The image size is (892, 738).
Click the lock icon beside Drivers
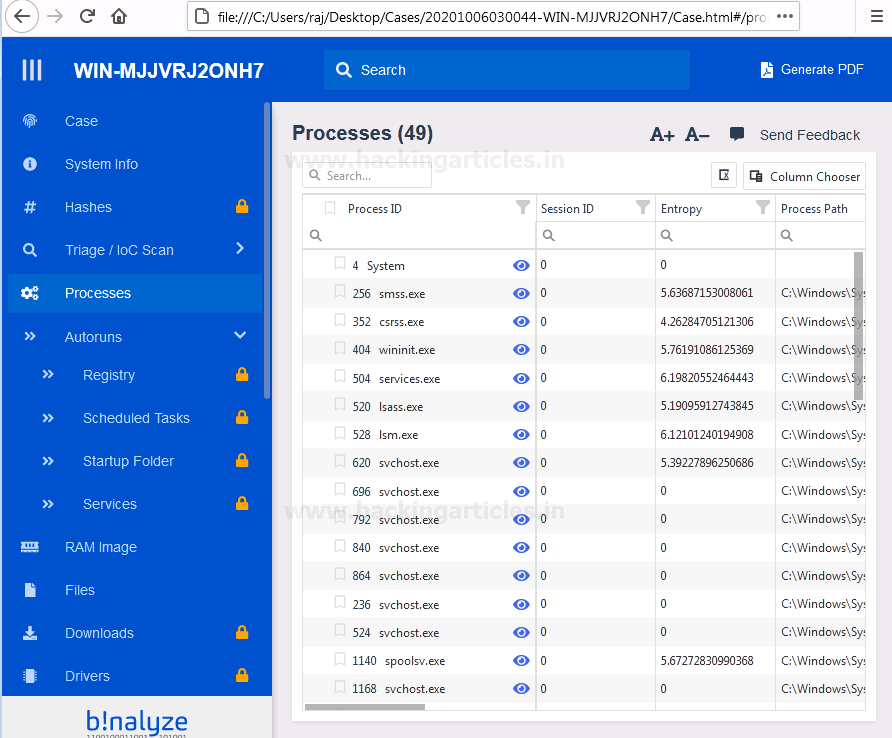tap(242, 675)
